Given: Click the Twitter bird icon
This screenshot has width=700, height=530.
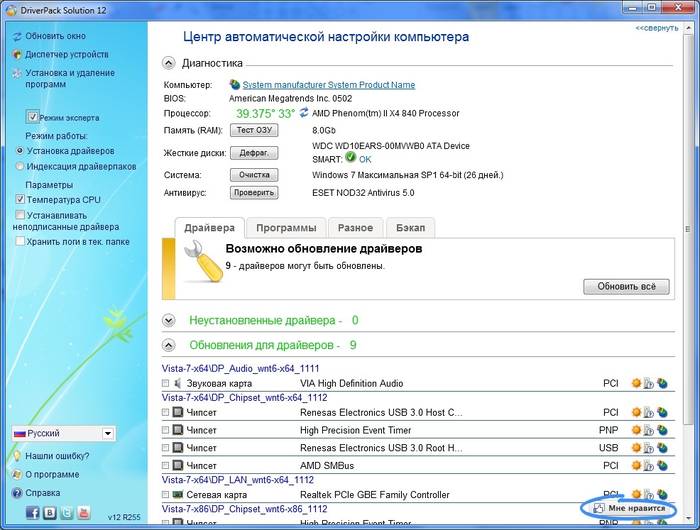Looking at the screenshot, I should [67, 512].
